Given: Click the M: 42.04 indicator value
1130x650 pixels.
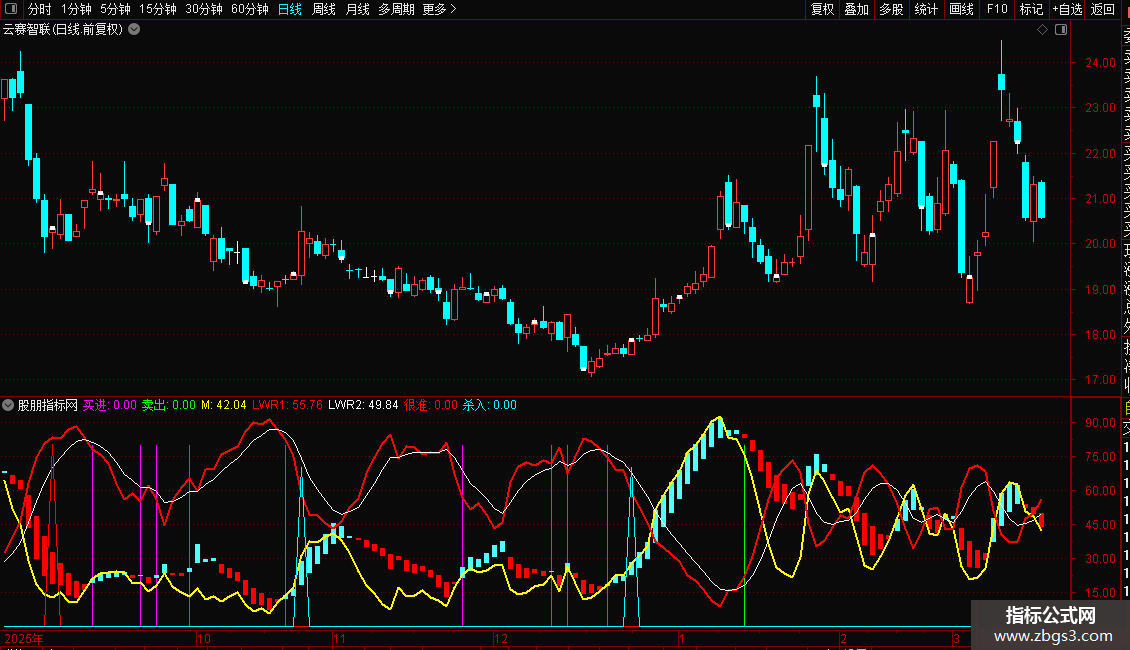Looking at the screenshot, I should tap(223, 405).
